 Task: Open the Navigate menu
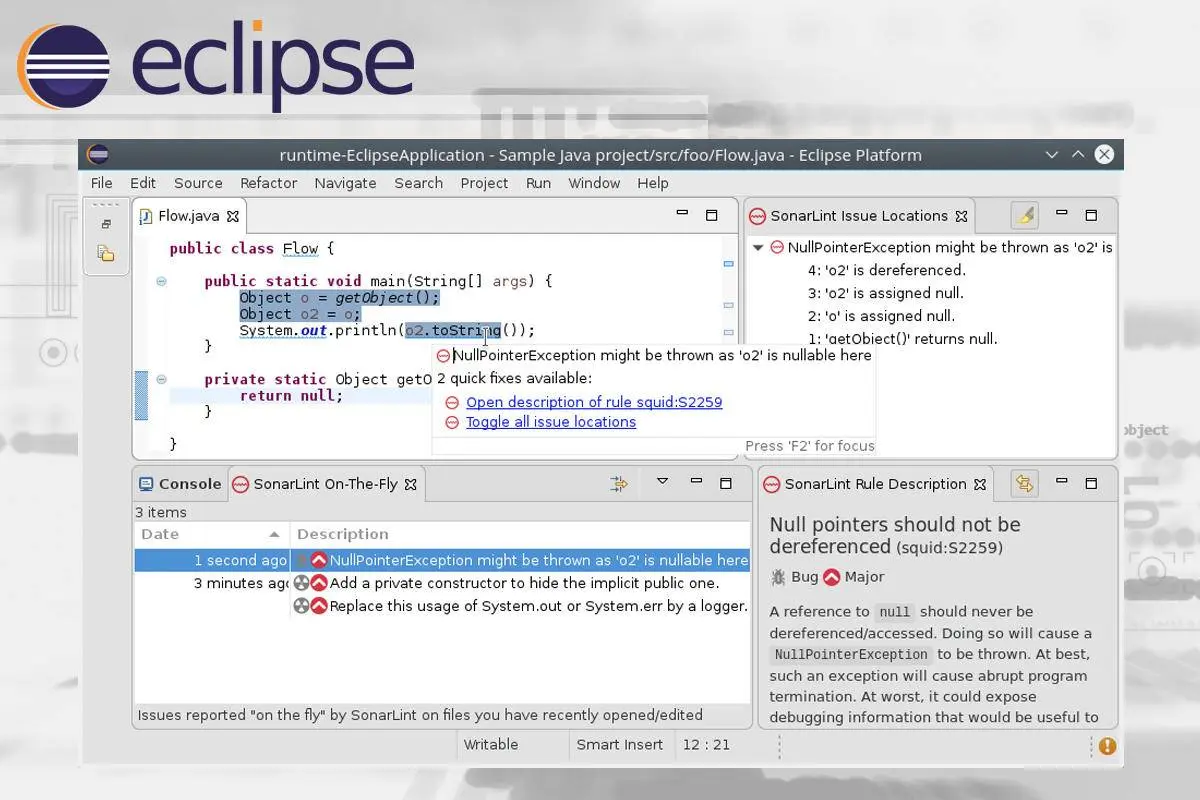click(346, 183)
